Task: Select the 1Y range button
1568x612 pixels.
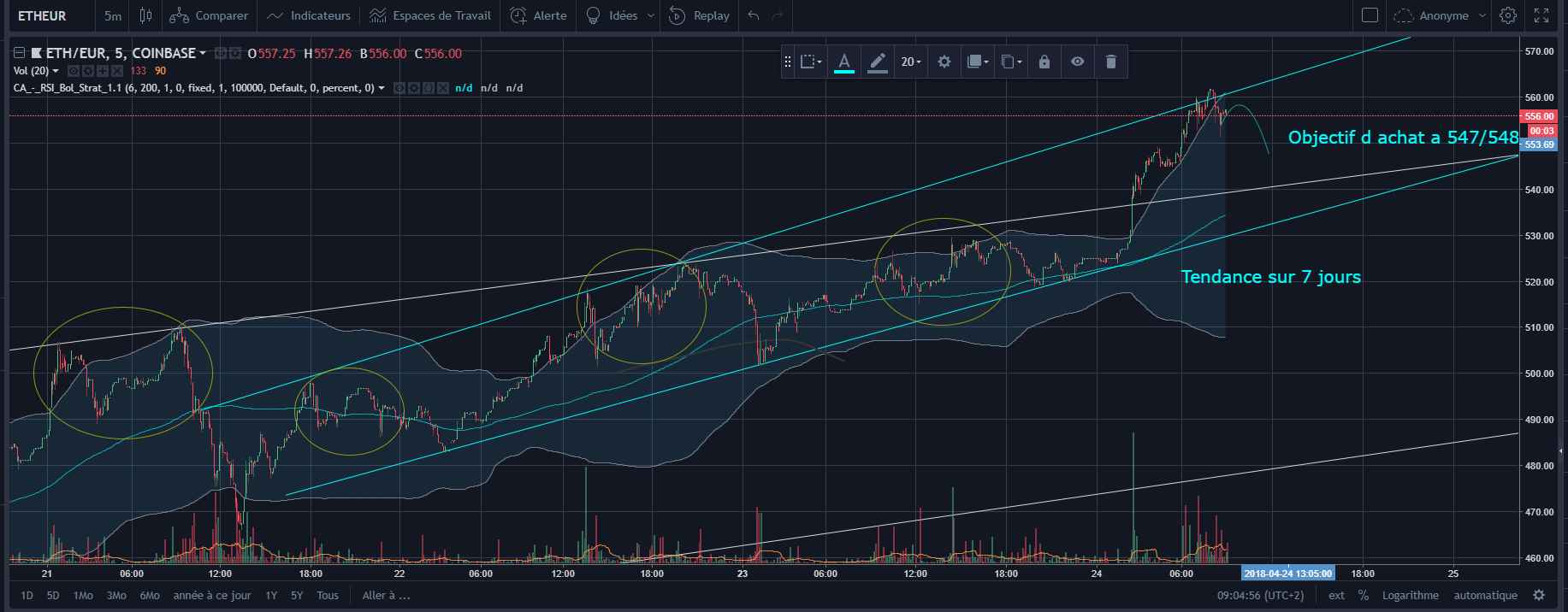Action: click(x=271, y=595)
